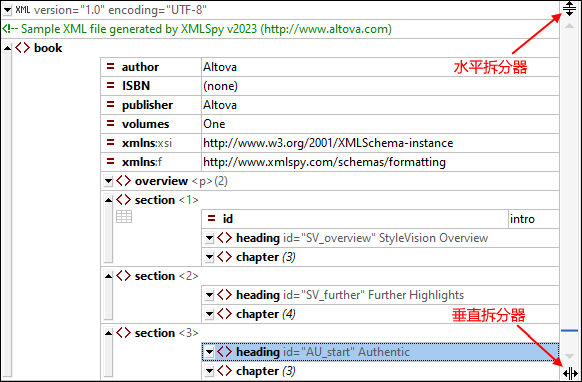Click the id attribute equals icon
This screenshot has height=382, width=582.
coord(211,219)
